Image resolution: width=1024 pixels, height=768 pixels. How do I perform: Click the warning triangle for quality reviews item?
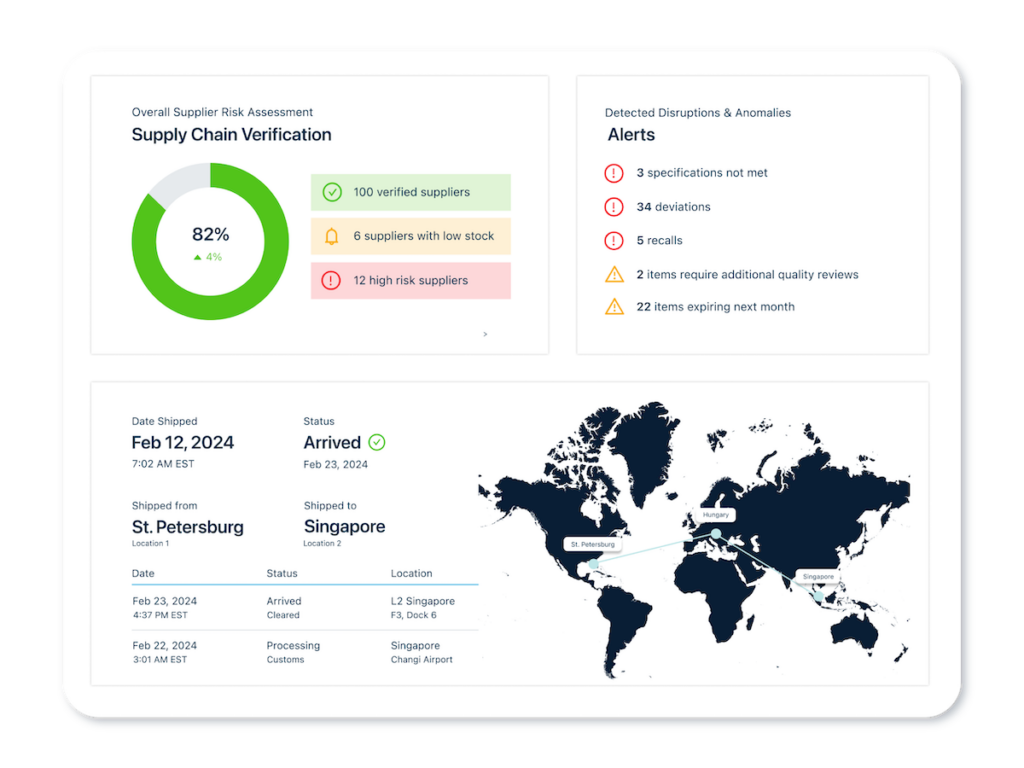[x=614, y=274]
